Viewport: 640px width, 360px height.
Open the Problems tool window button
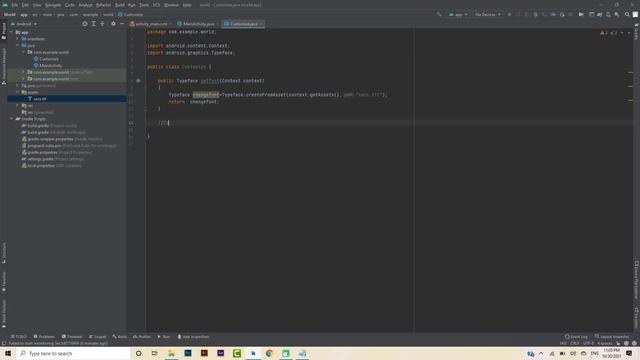44,337
